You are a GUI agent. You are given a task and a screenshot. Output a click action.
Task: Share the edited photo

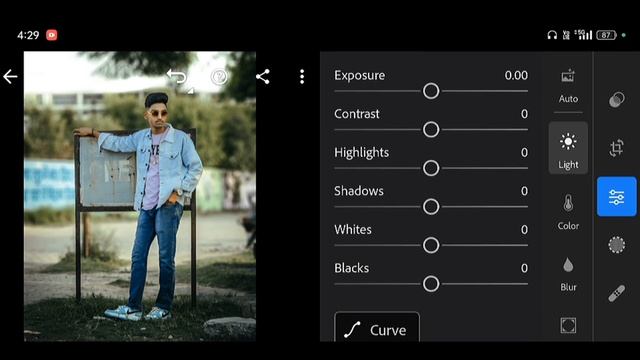coord(263,76)
